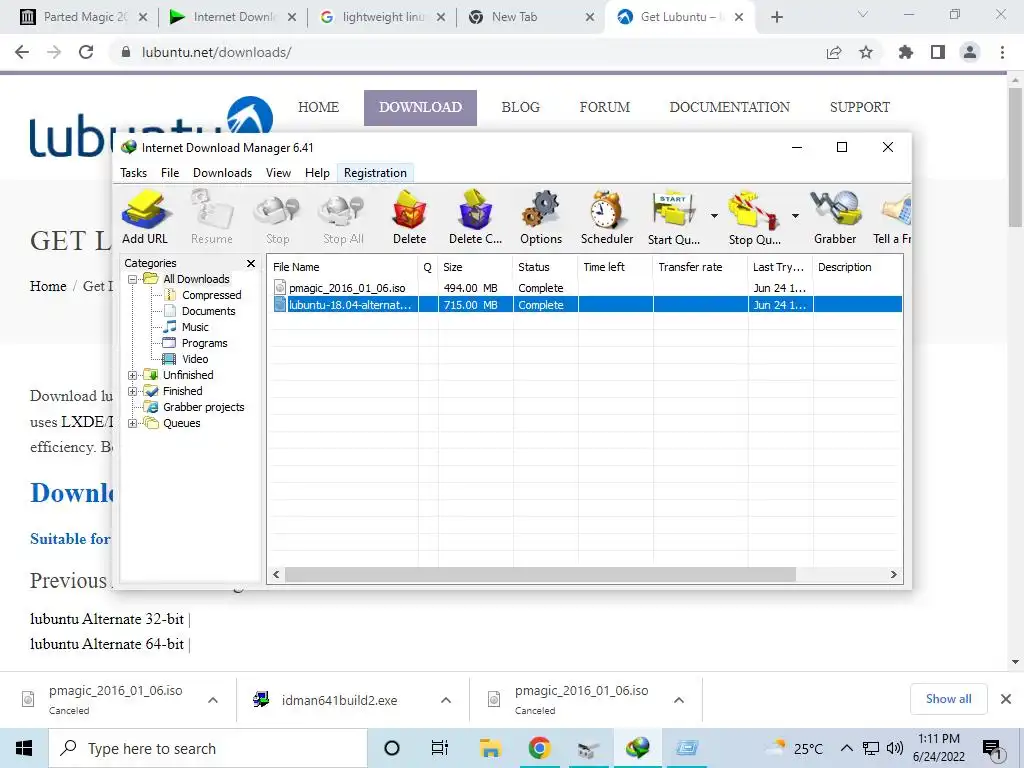Select the Music category

click(195, 327)
